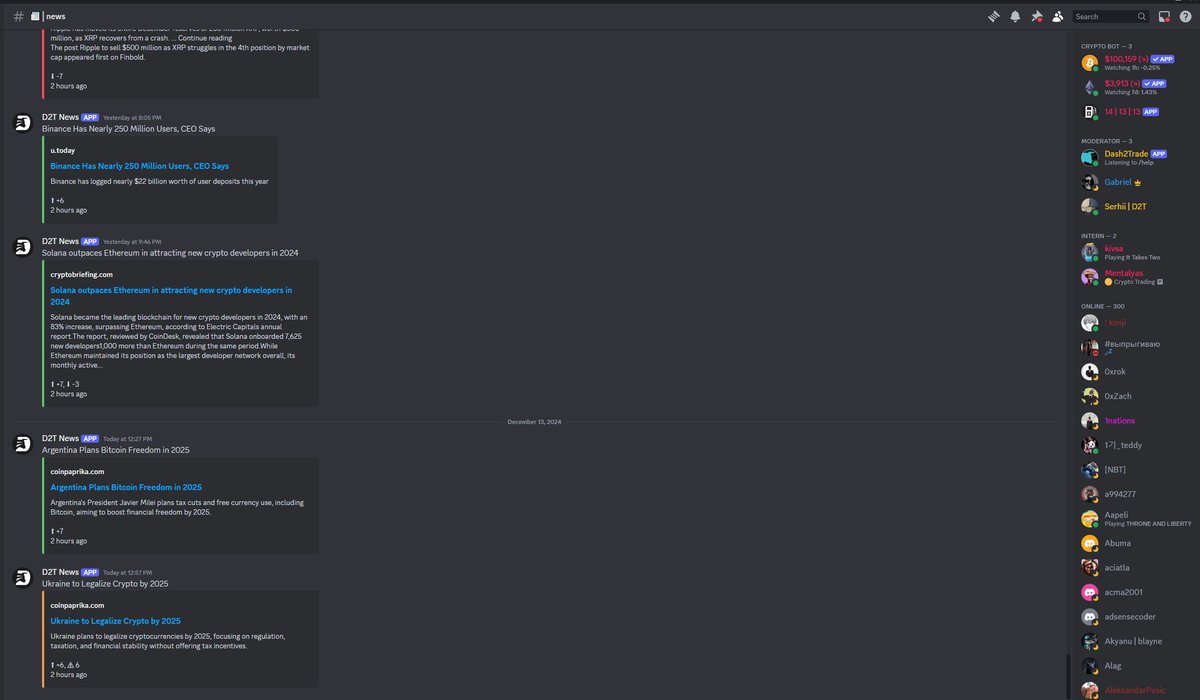The image size is (1200, 700).
Task: Click the Dash2Trade bot avatar
Action: (1089, 155)
